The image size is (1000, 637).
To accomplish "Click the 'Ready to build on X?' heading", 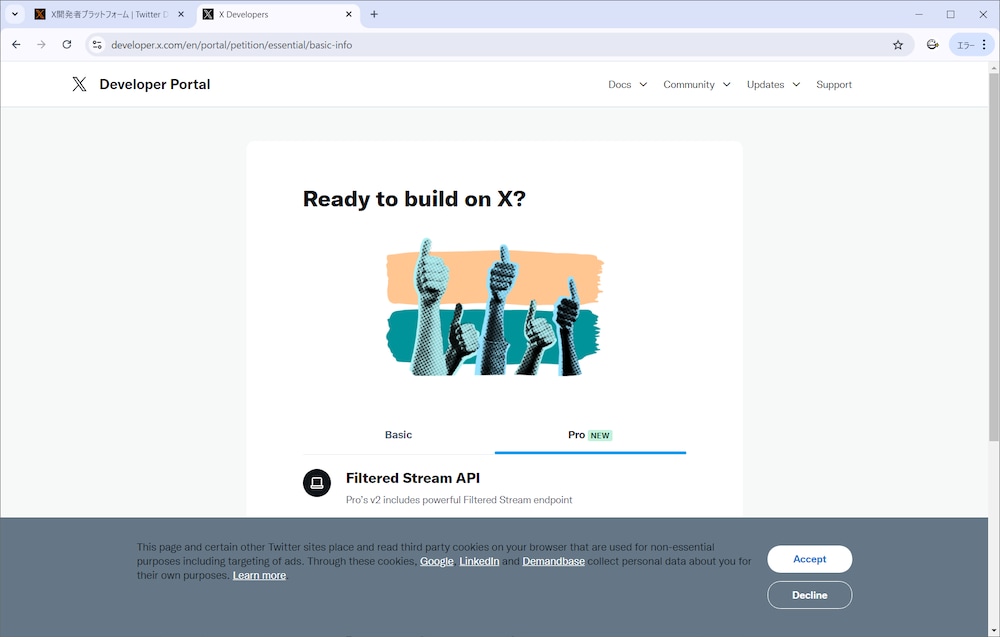I will point(415,199).
